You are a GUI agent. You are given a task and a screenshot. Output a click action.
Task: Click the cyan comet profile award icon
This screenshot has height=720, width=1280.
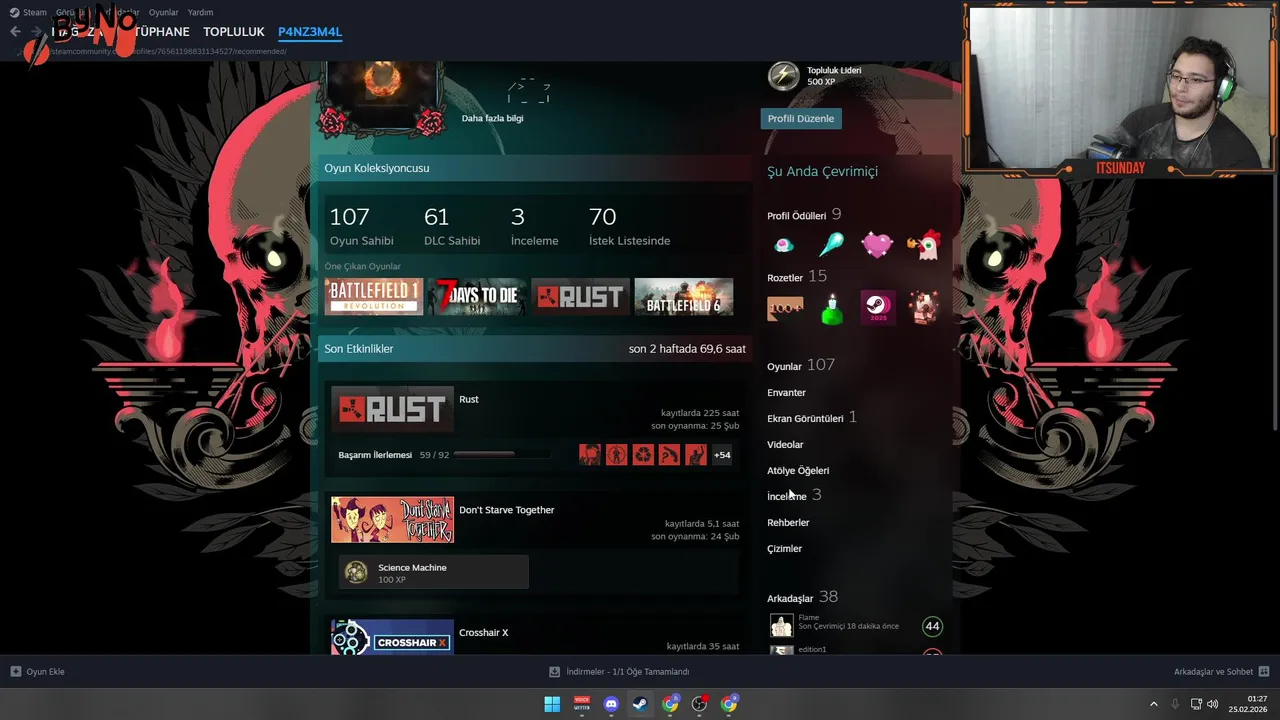click(831, 245)
